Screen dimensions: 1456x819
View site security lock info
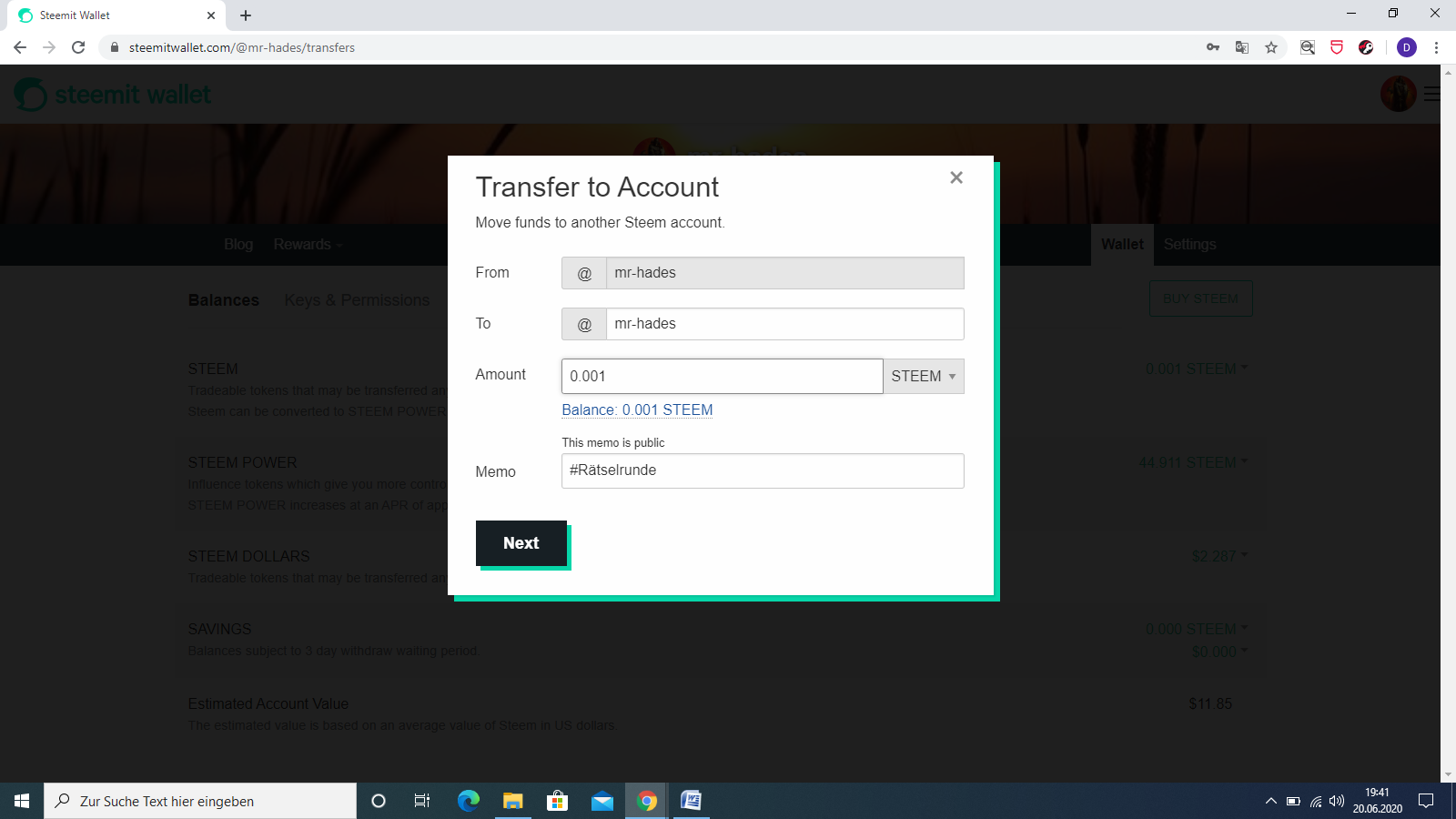point(115,47)
